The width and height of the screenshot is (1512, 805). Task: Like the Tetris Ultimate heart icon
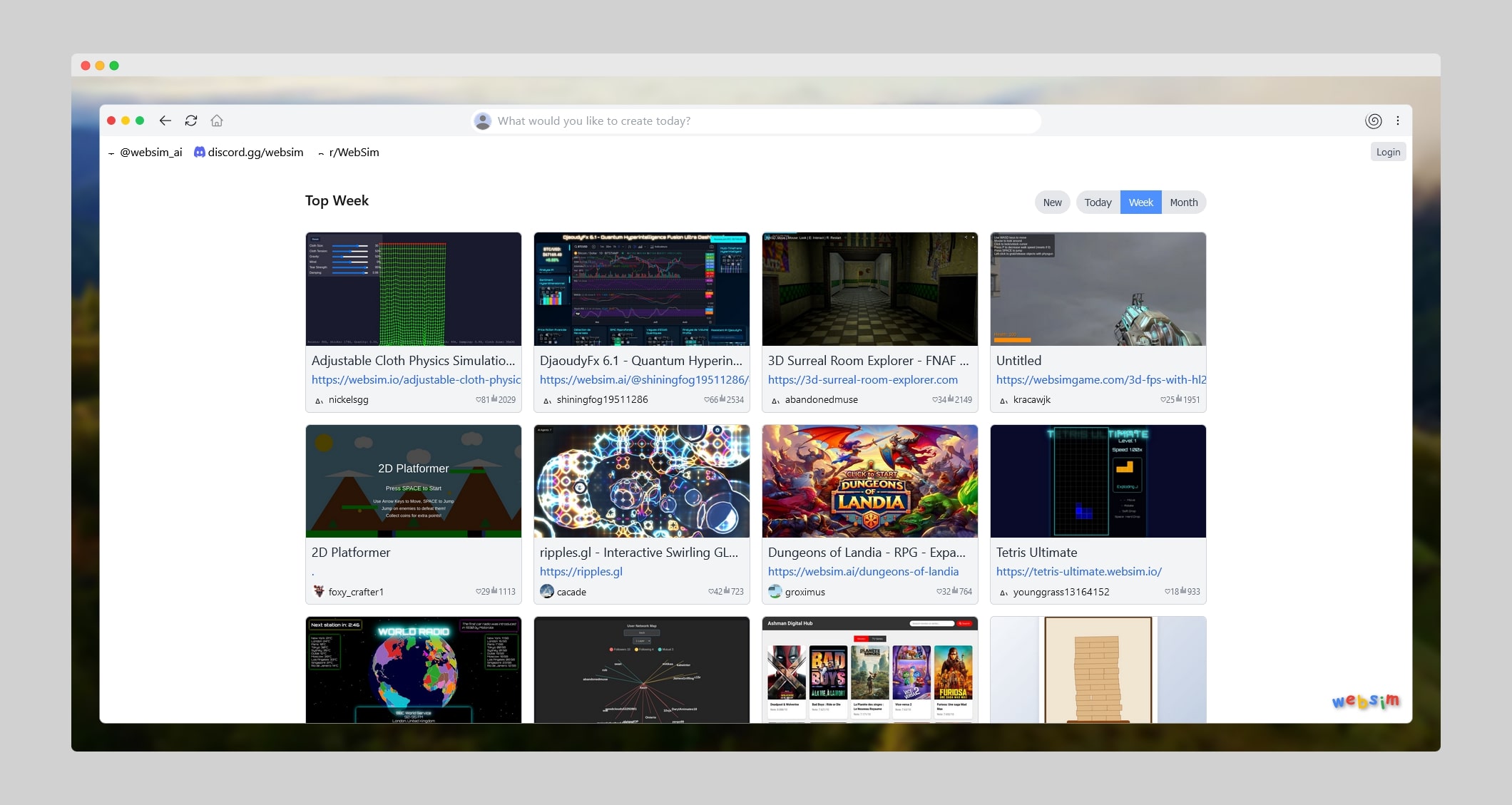click(1168, 592)
